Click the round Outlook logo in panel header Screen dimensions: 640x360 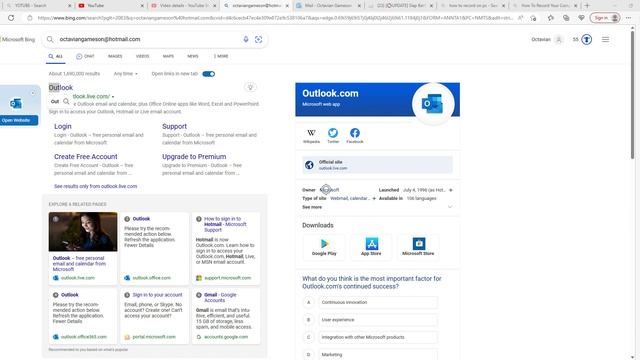(433, 104)
